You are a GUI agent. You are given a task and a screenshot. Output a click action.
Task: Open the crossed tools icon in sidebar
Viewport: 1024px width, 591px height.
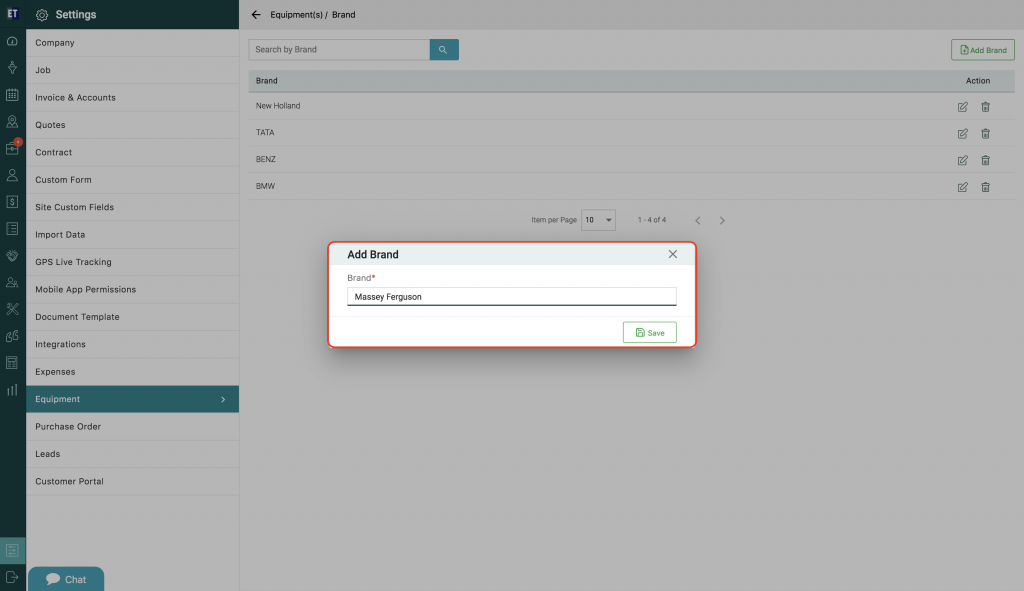click(x=12, y=309)
